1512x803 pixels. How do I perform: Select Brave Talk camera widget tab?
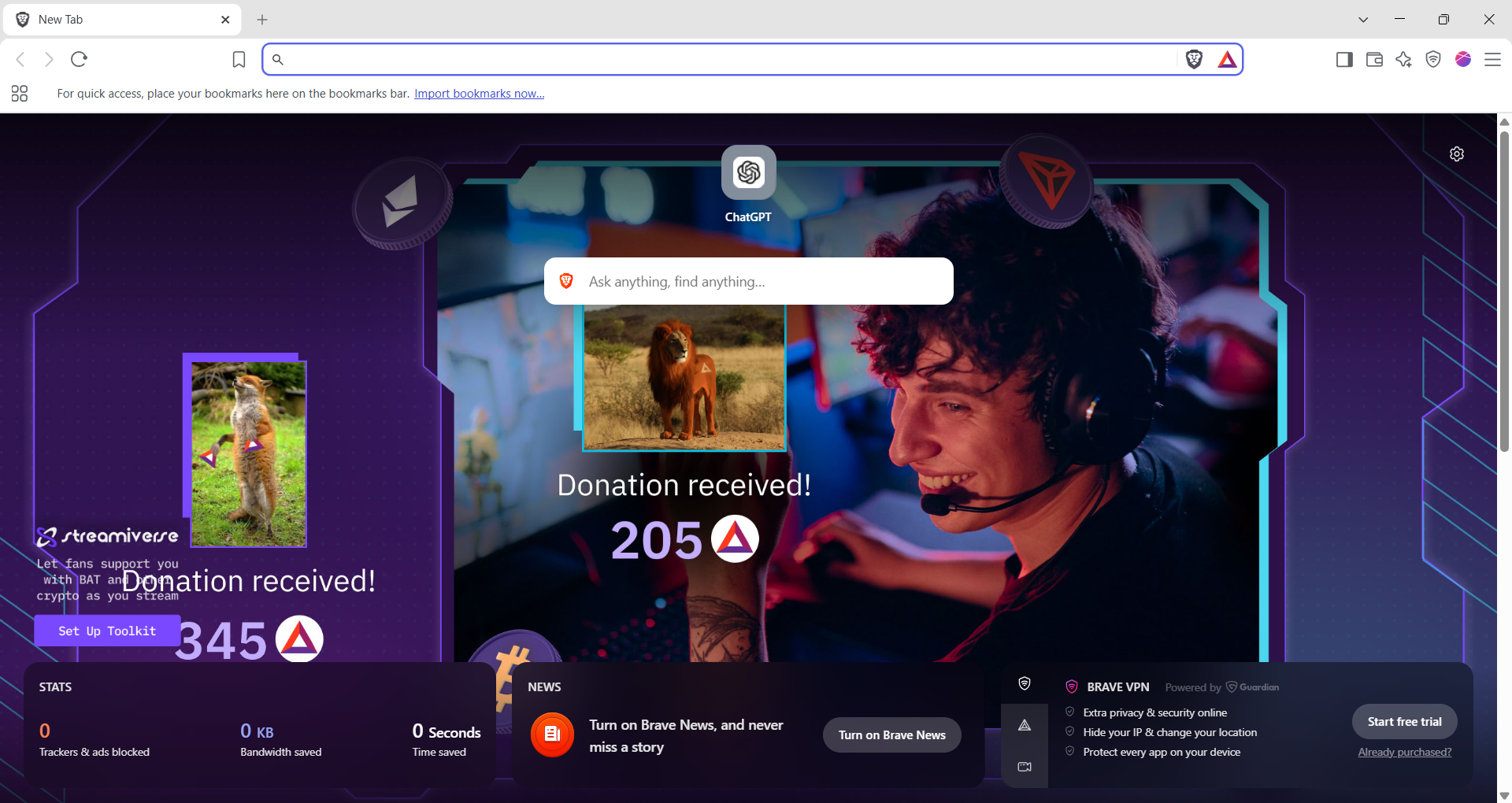click(x=1025, y=767)
